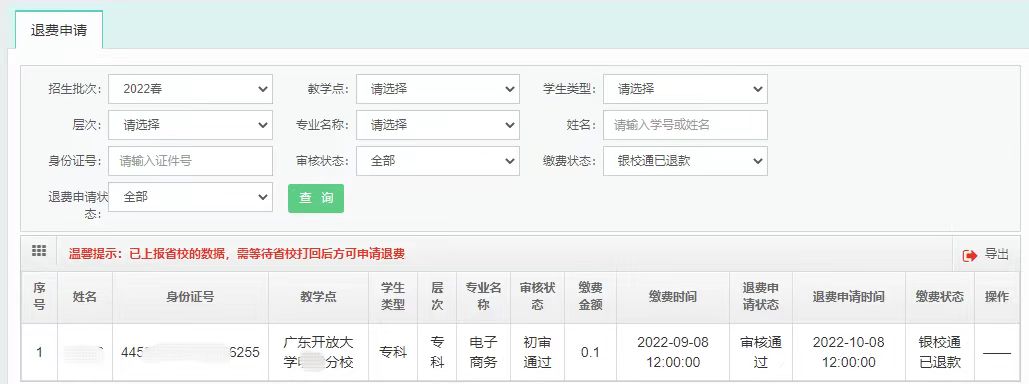Expand the 层次 dropdown

[x=190, y=125]
